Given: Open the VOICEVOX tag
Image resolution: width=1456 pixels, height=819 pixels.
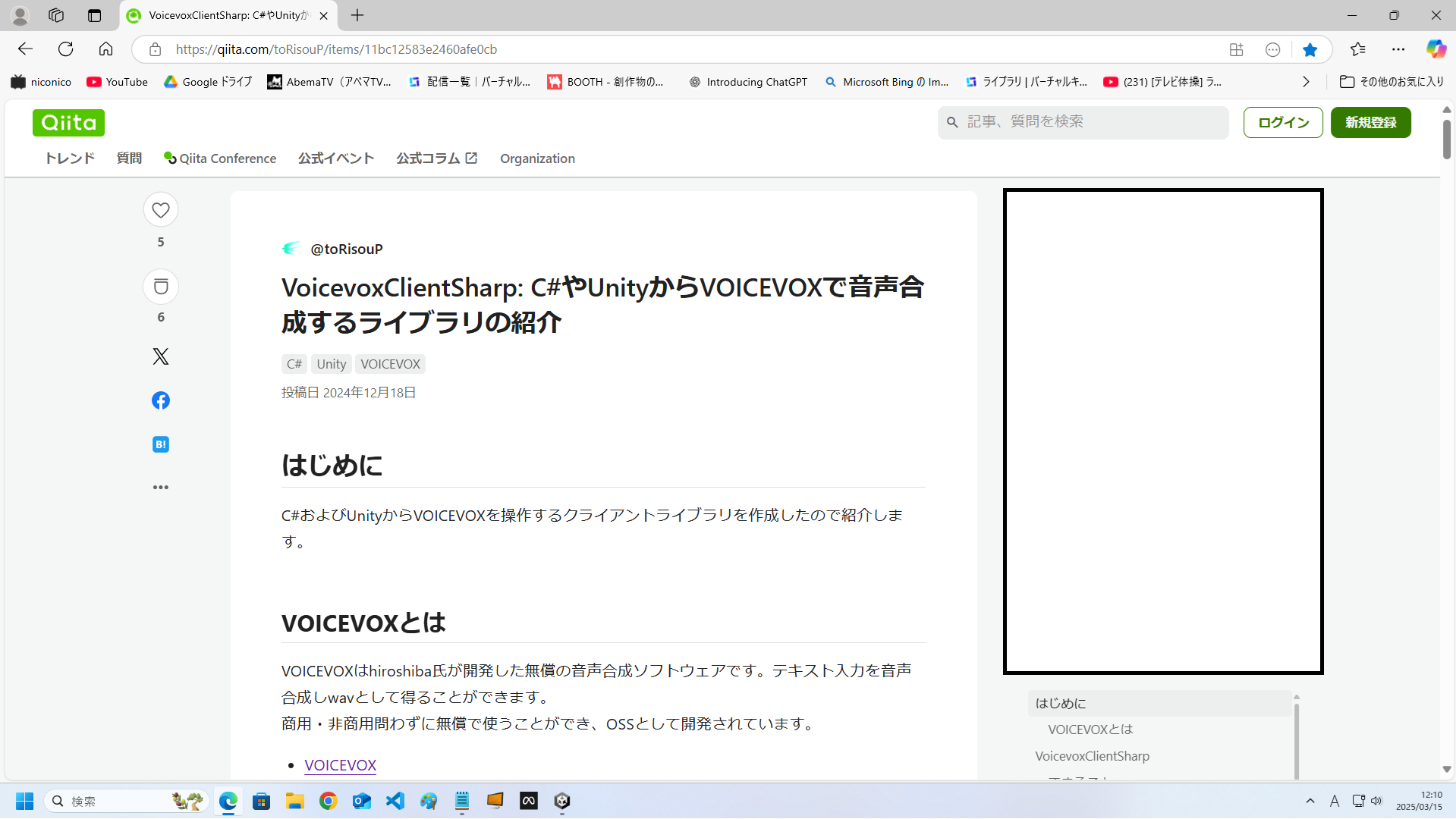Looking at the screenshot, I should pyautogui.click(x=391, y=364).
